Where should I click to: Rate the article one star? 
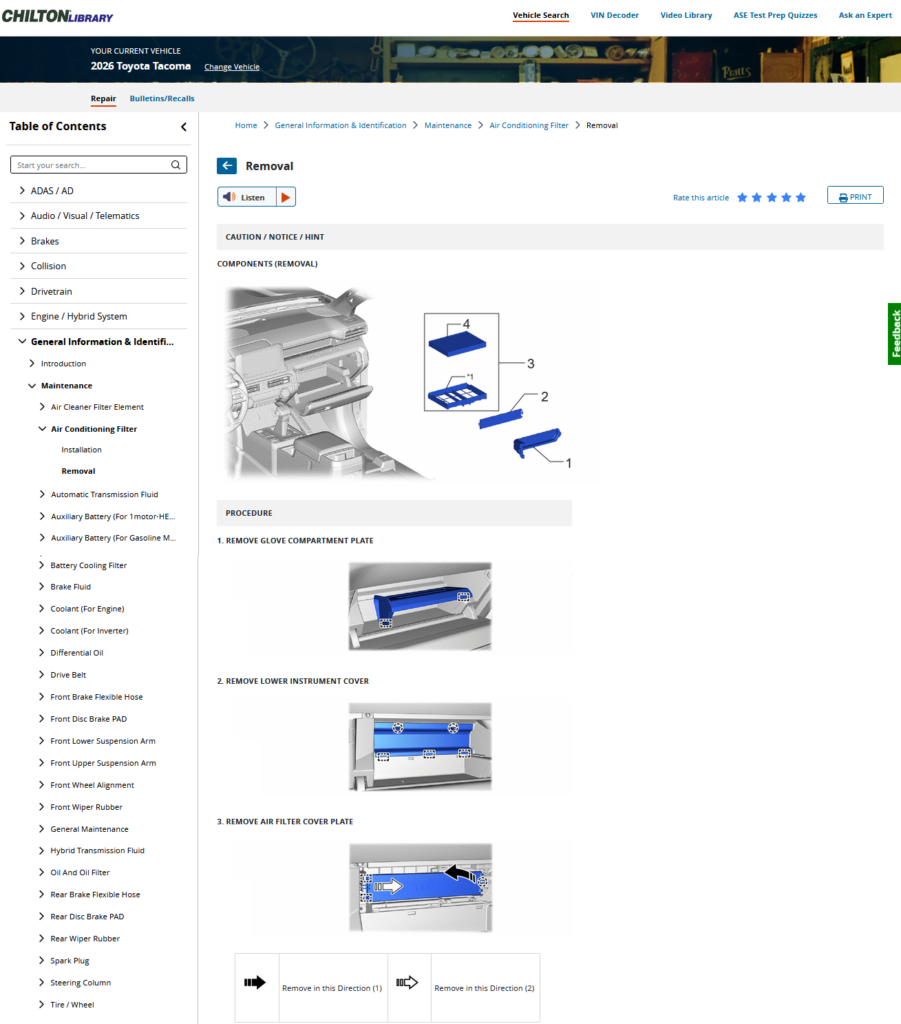point(742,197)
